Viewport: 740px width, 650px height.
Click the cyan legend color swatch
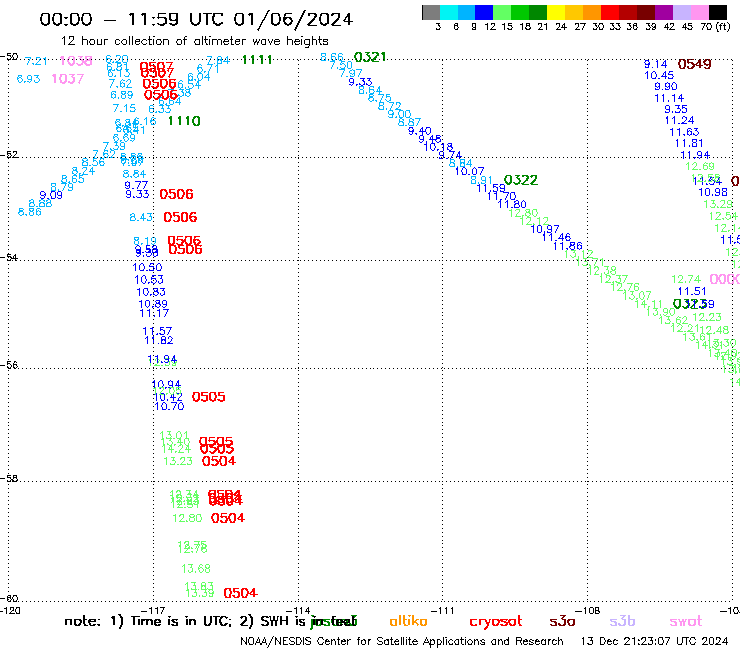tap(449, 12)
